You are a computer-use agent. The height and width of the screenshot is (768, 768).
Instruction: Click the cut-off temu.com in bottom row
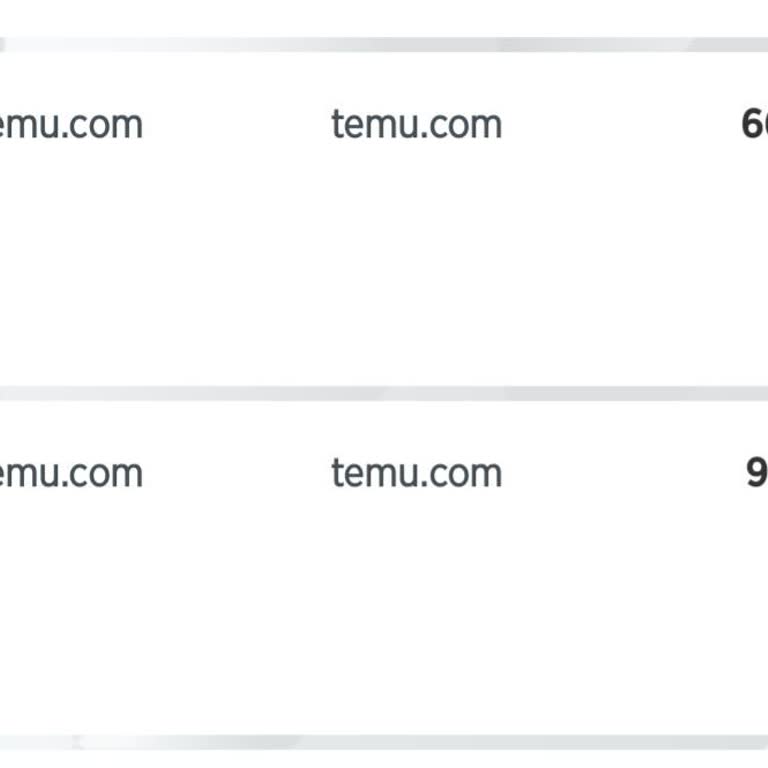[70, 473]
